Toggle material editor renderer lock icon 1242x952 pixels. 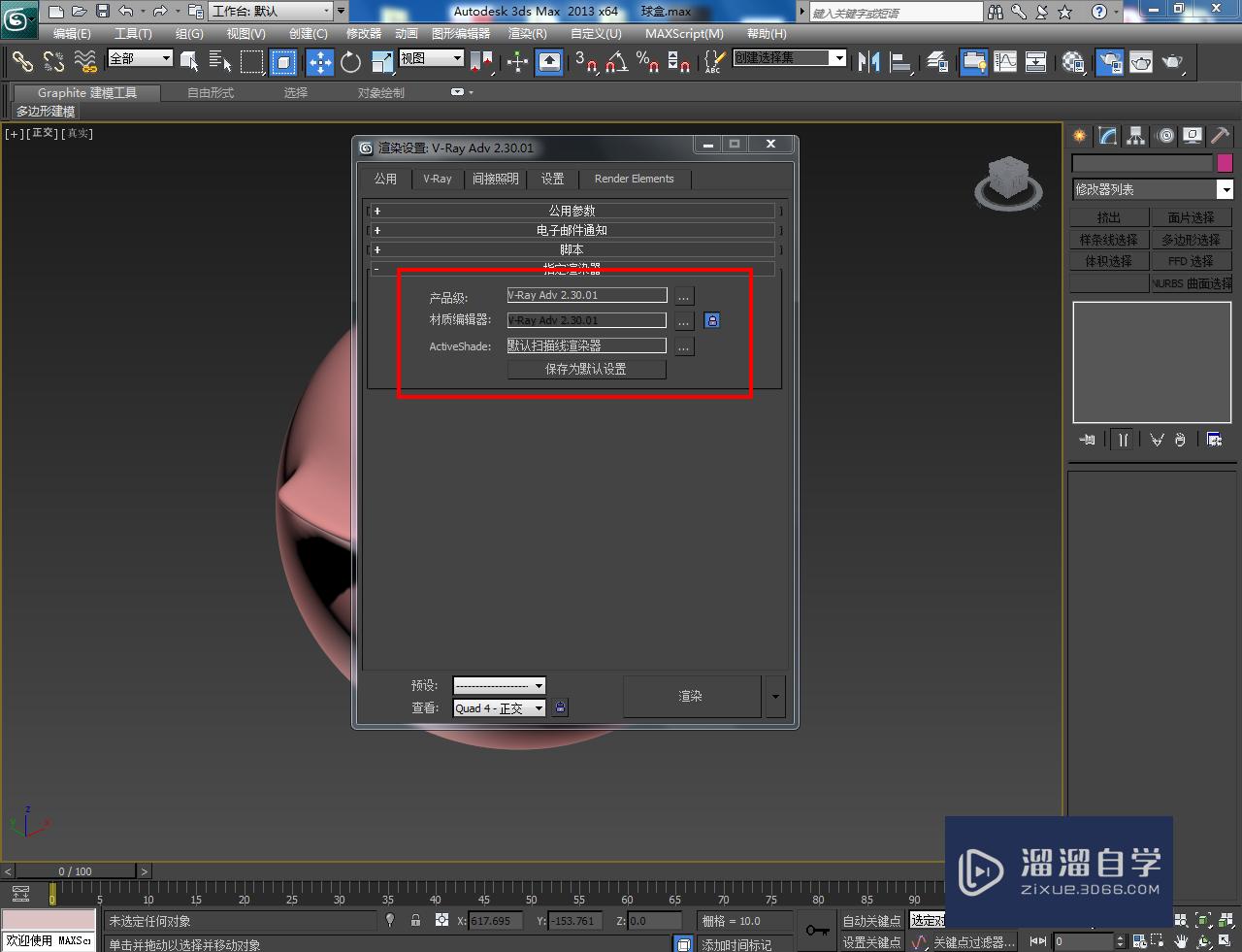711,320
